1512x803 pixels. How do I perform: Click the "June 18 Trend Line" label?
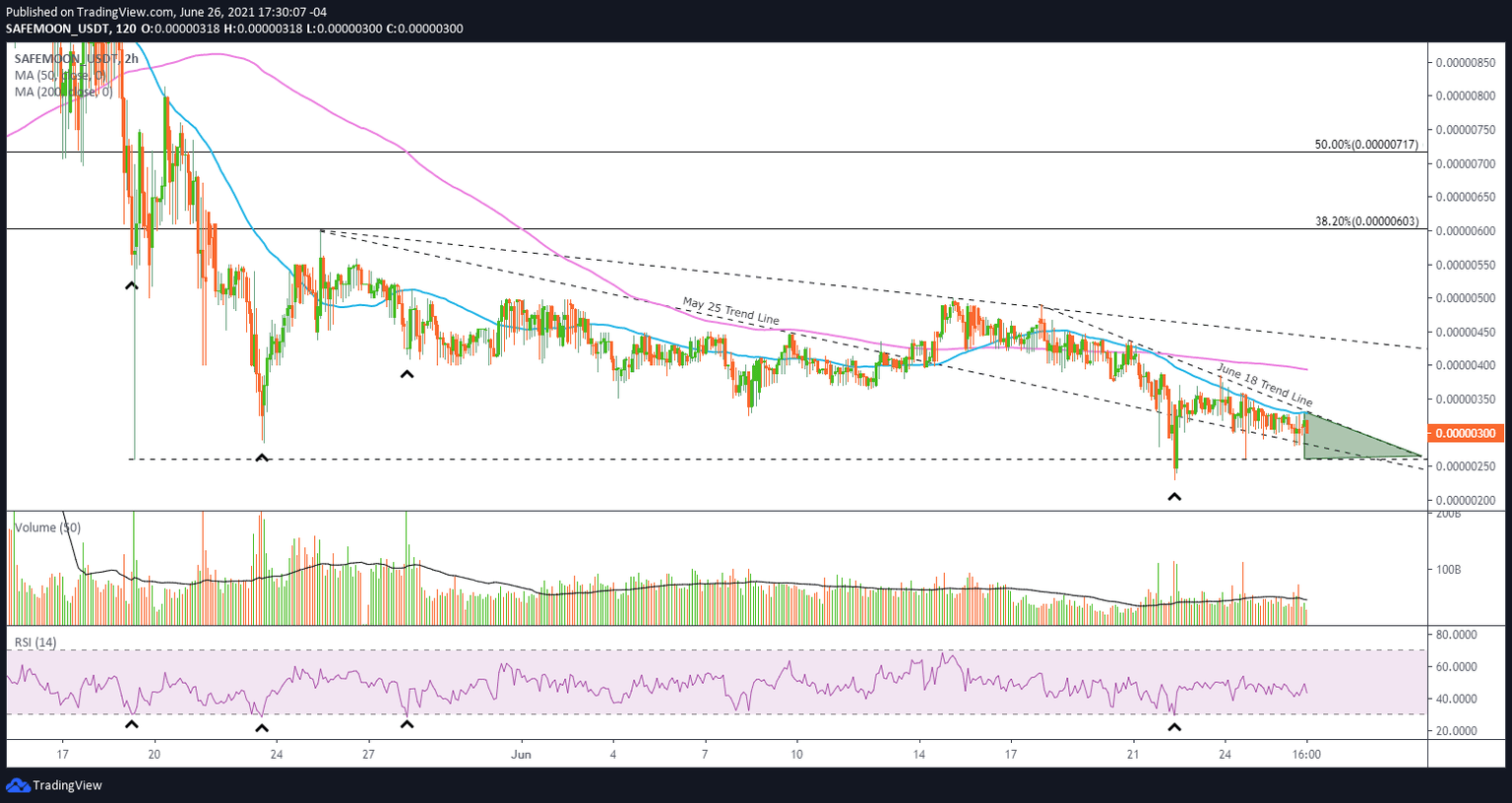pos(1265,385)
